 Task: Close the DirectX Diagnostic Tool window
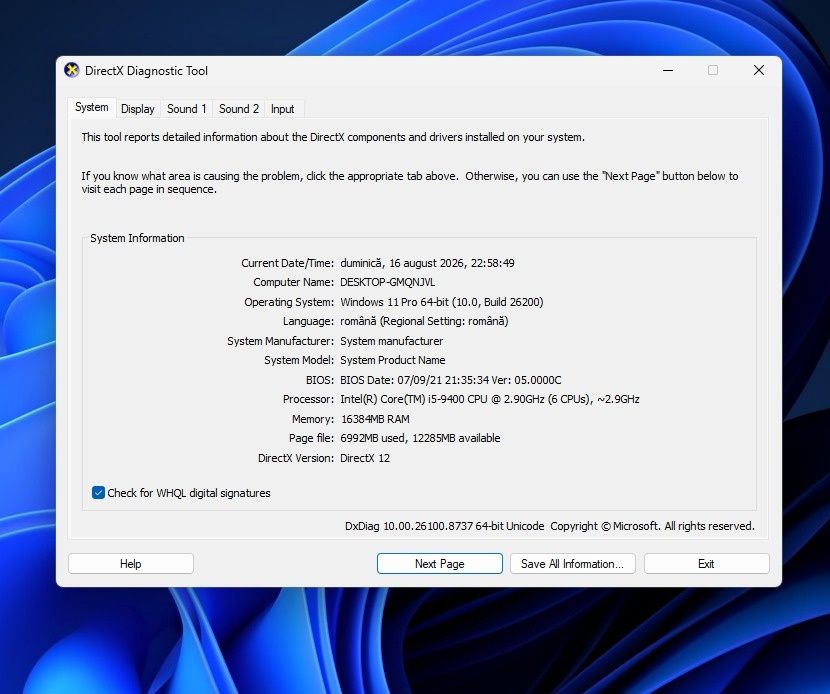tap(759, 70)
